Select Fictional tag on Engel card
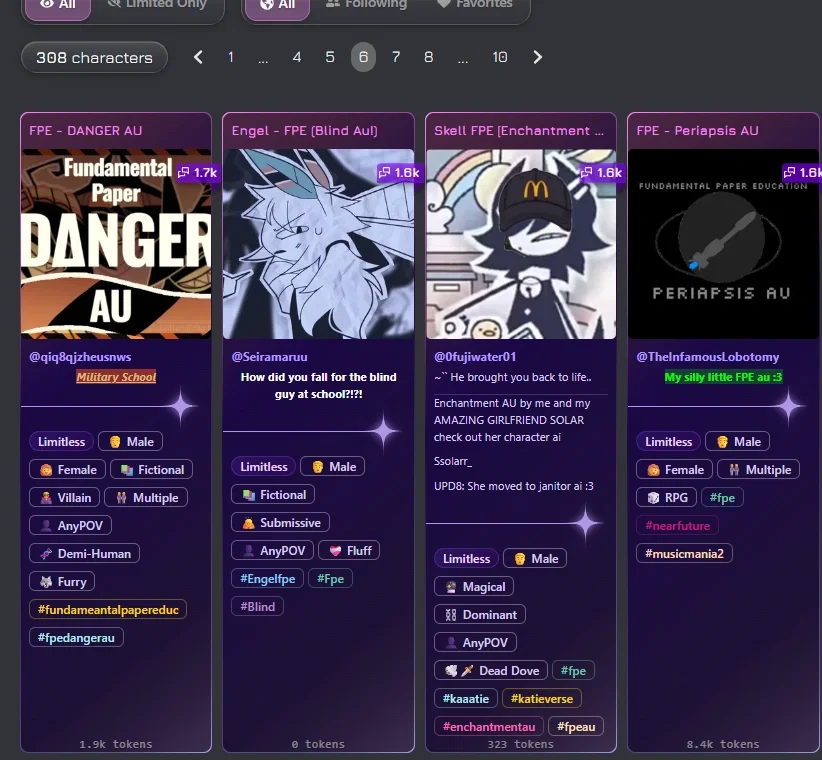The height and width of the screenshot is (760, 822). click(x=273, y=495)
